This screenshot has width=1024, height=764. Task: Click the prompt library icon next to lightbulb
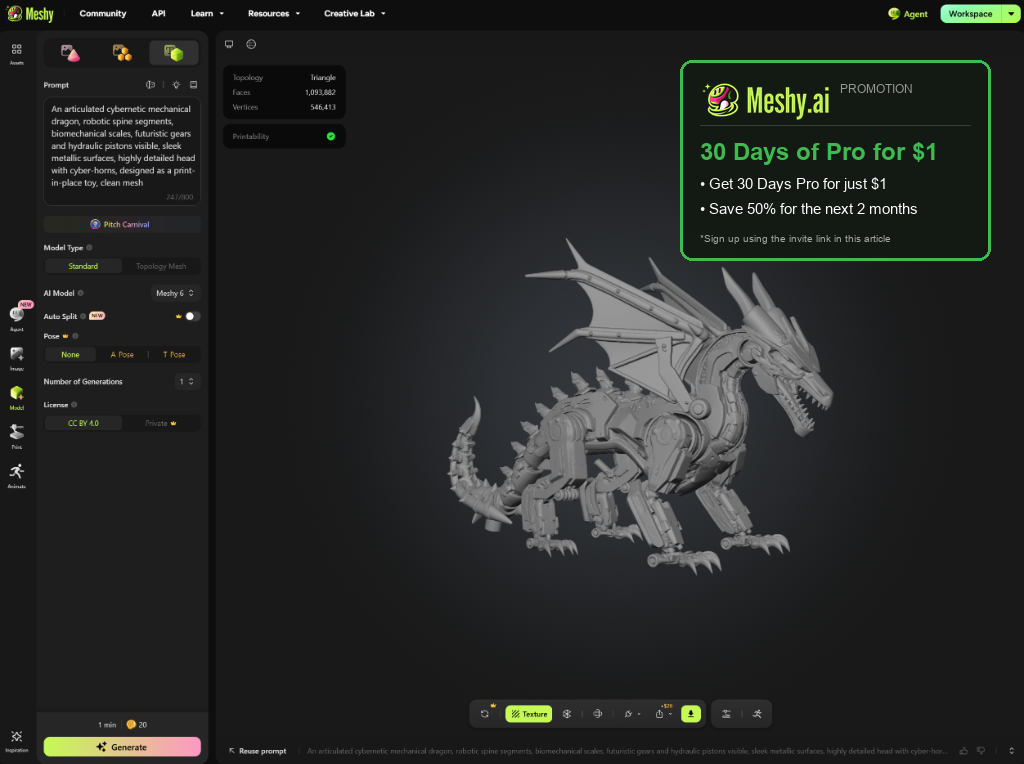(194, 85)
